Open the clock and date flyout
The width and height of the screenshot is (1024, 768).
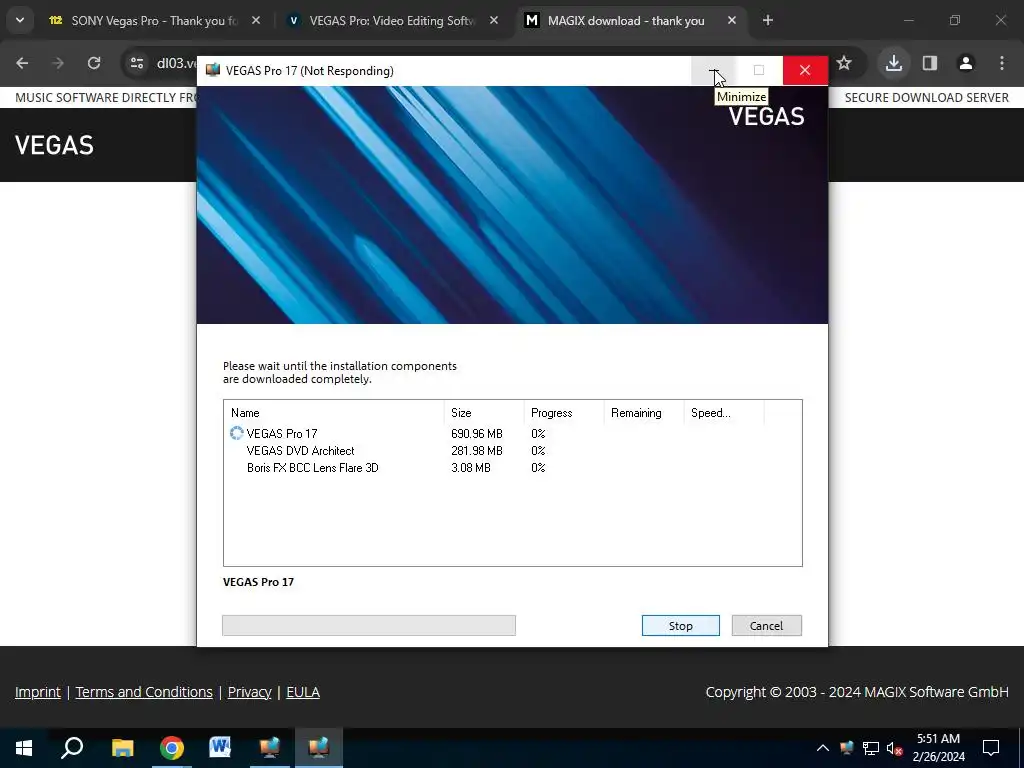(x=938, y=748)
